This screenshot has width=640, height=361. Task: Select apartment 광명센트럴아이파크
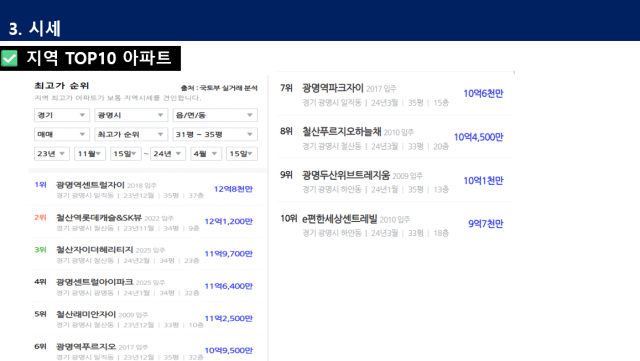[x=95, y=282]
